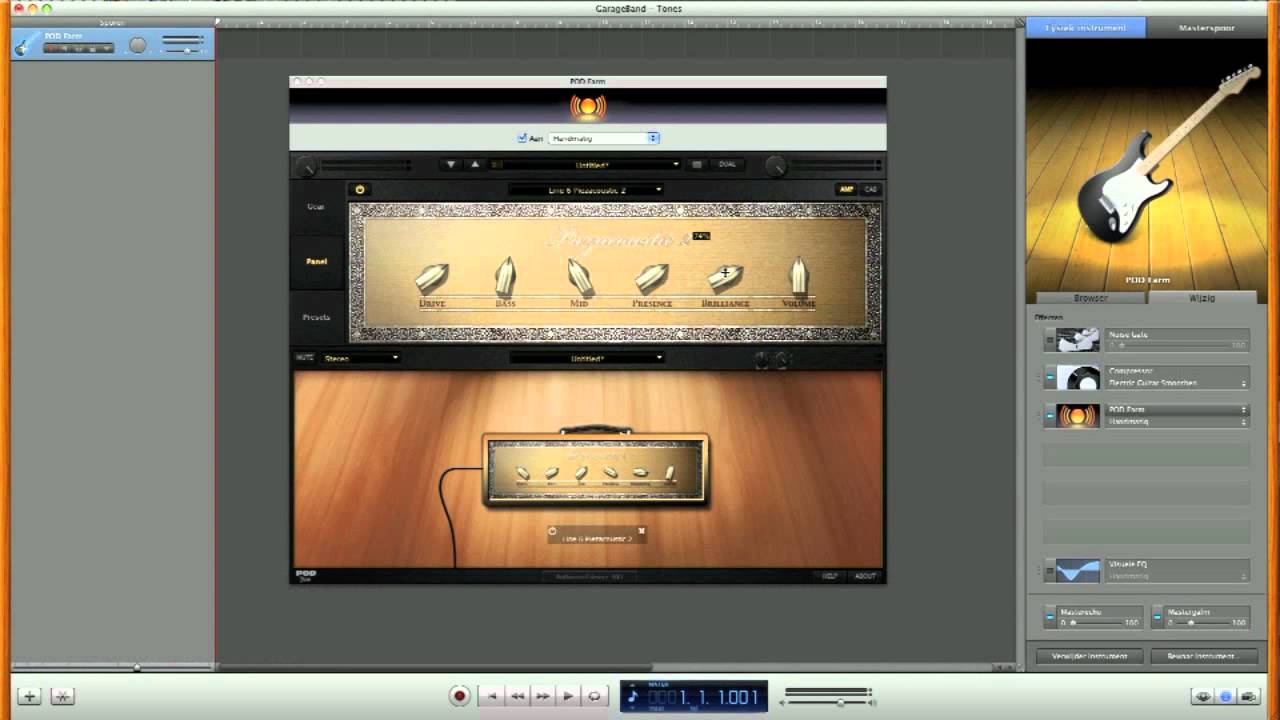Open the Presets view tab
Viewport: 1280px width, 720px height.
(x=316, y=317)
